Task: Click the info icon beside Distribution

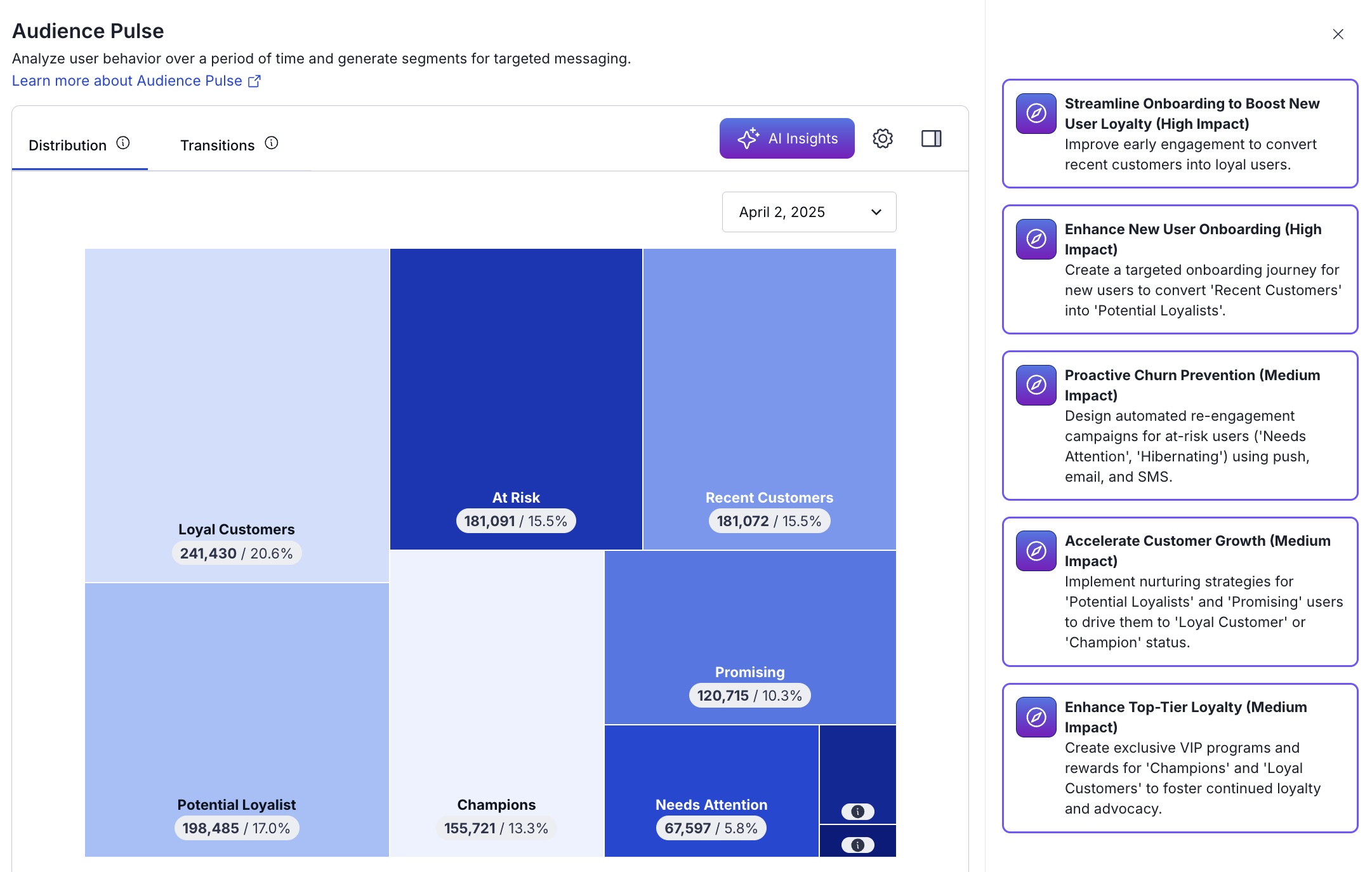Action: [x=123, y=143]
